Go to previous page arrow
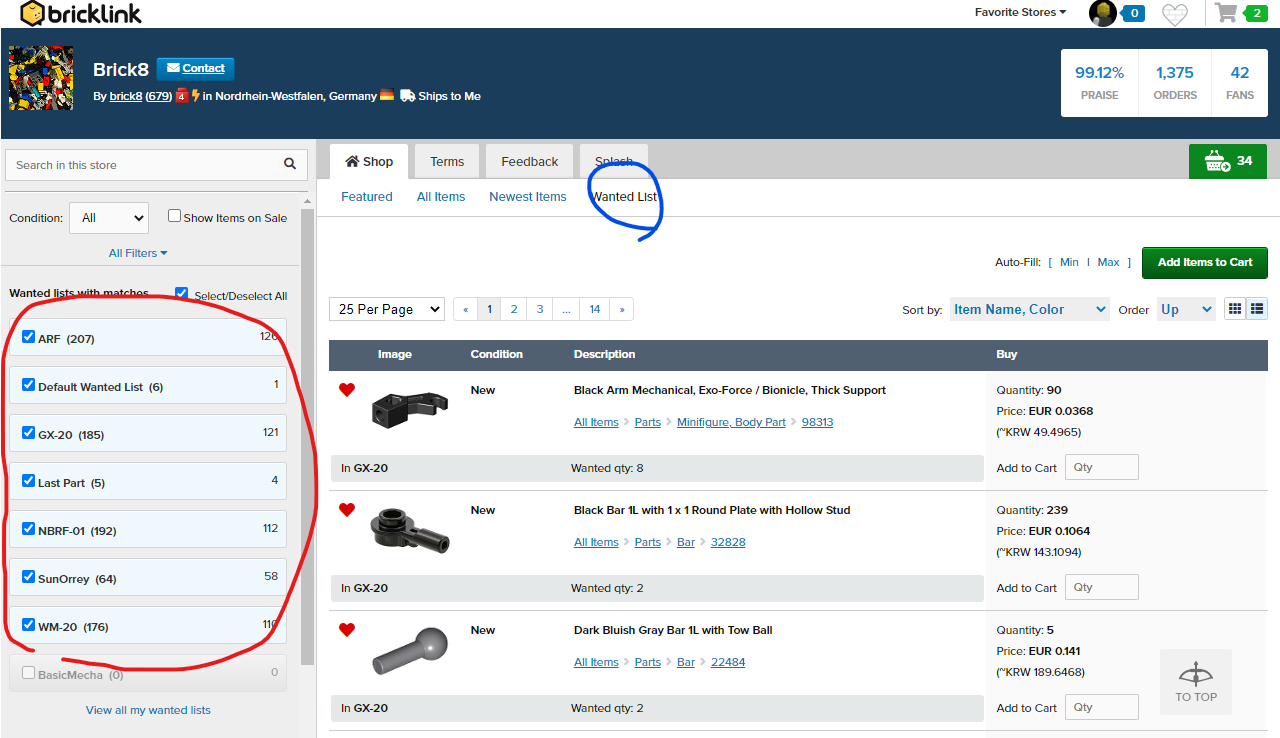 coord(465,309)
